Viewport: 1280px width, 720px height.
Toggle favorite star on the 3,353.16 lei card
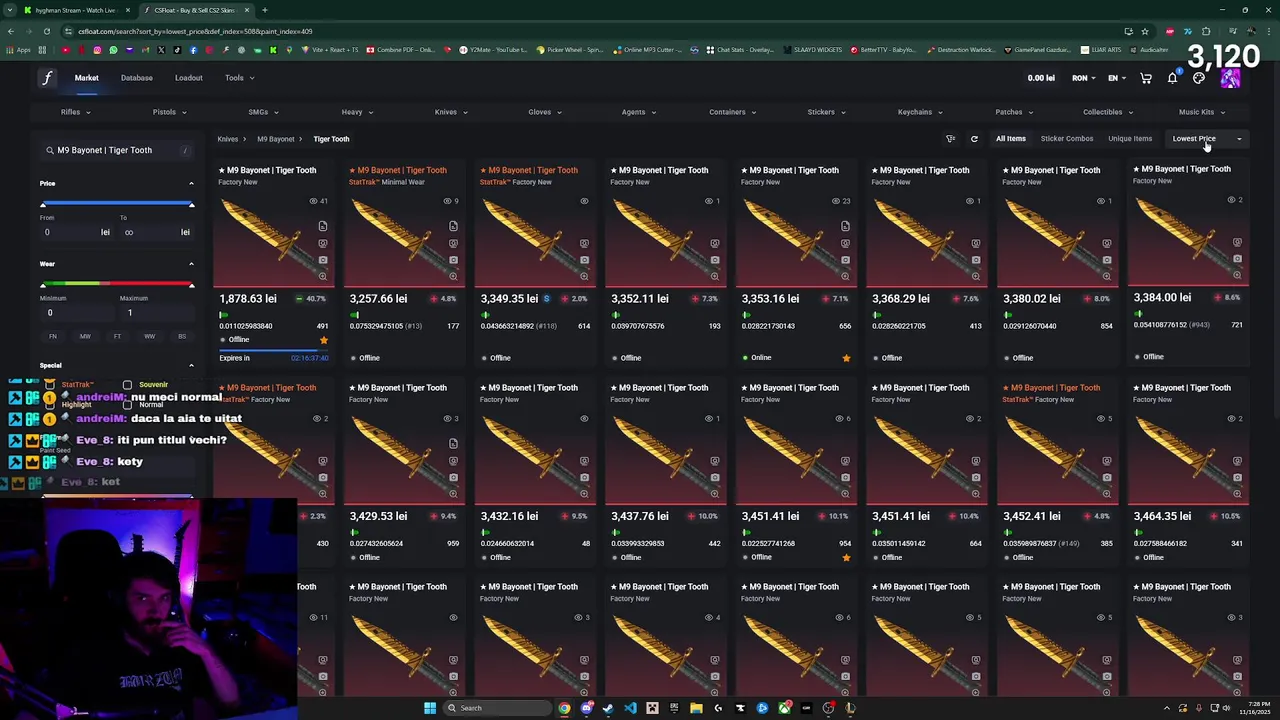[x=846, y=358]
